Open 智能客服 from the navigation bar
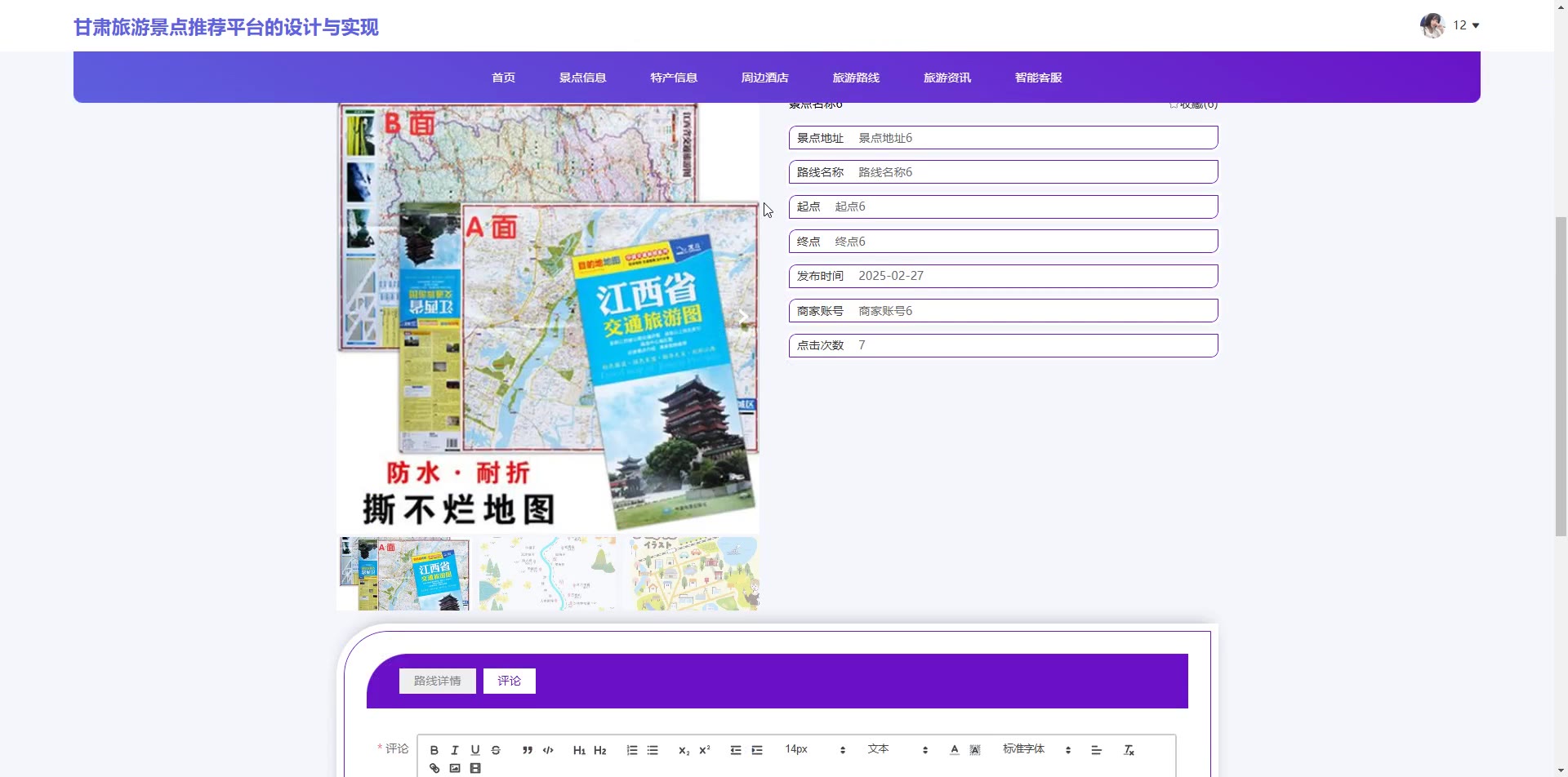Viewport: 1568px width, 777px height. 1038,78
